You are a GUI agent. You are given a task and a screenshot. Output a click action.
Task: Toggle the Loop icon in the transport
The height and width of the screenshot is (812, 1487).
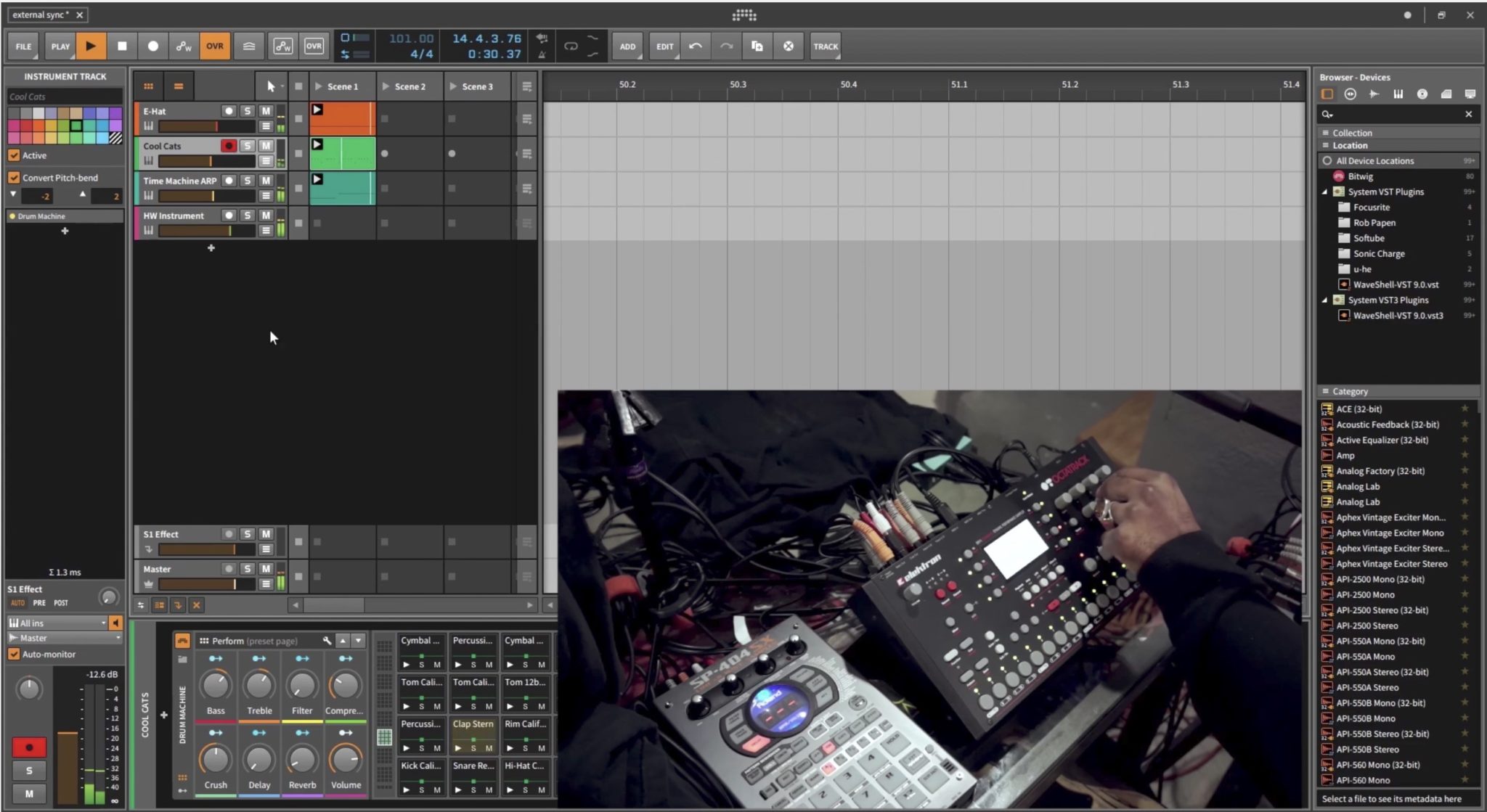click(571, 45)
